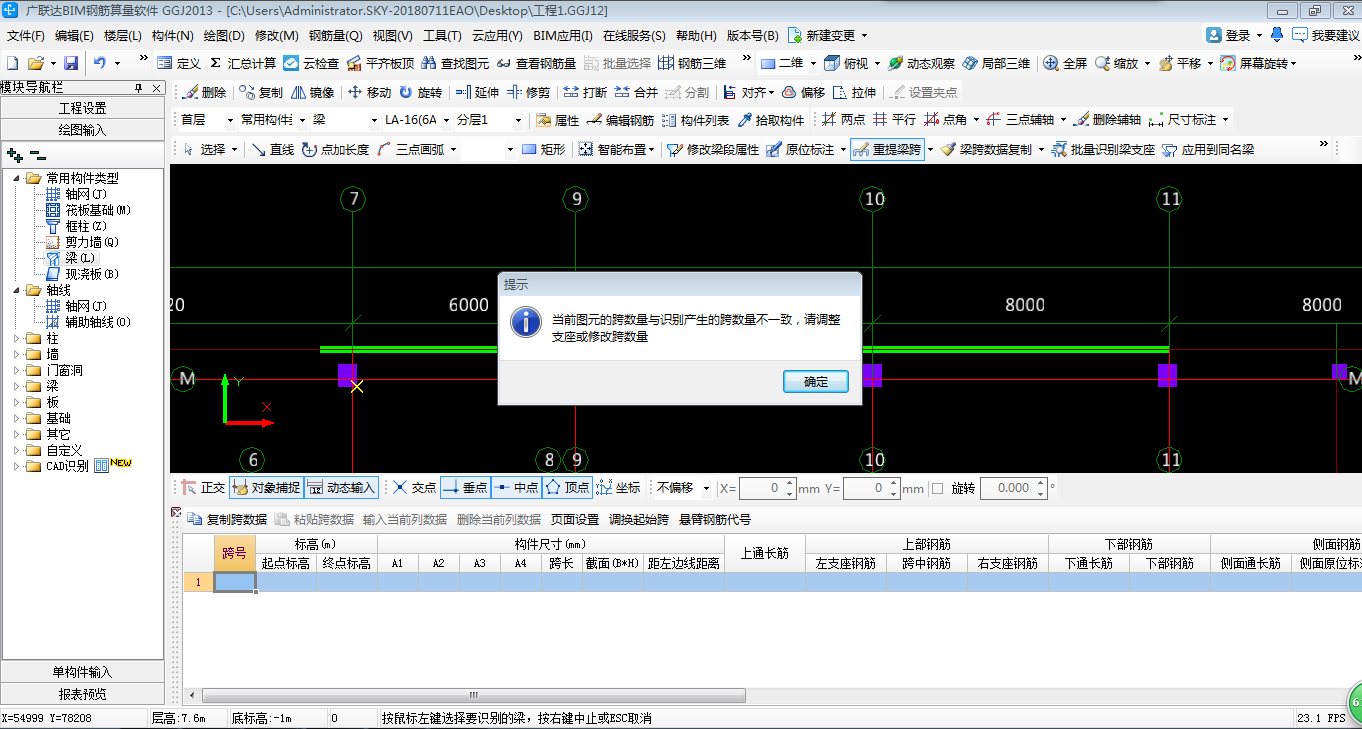This screenshot has width=1362, height=729.
Task: Toggle 顶点 vertex snap
Action: click(x=567, y=488)
